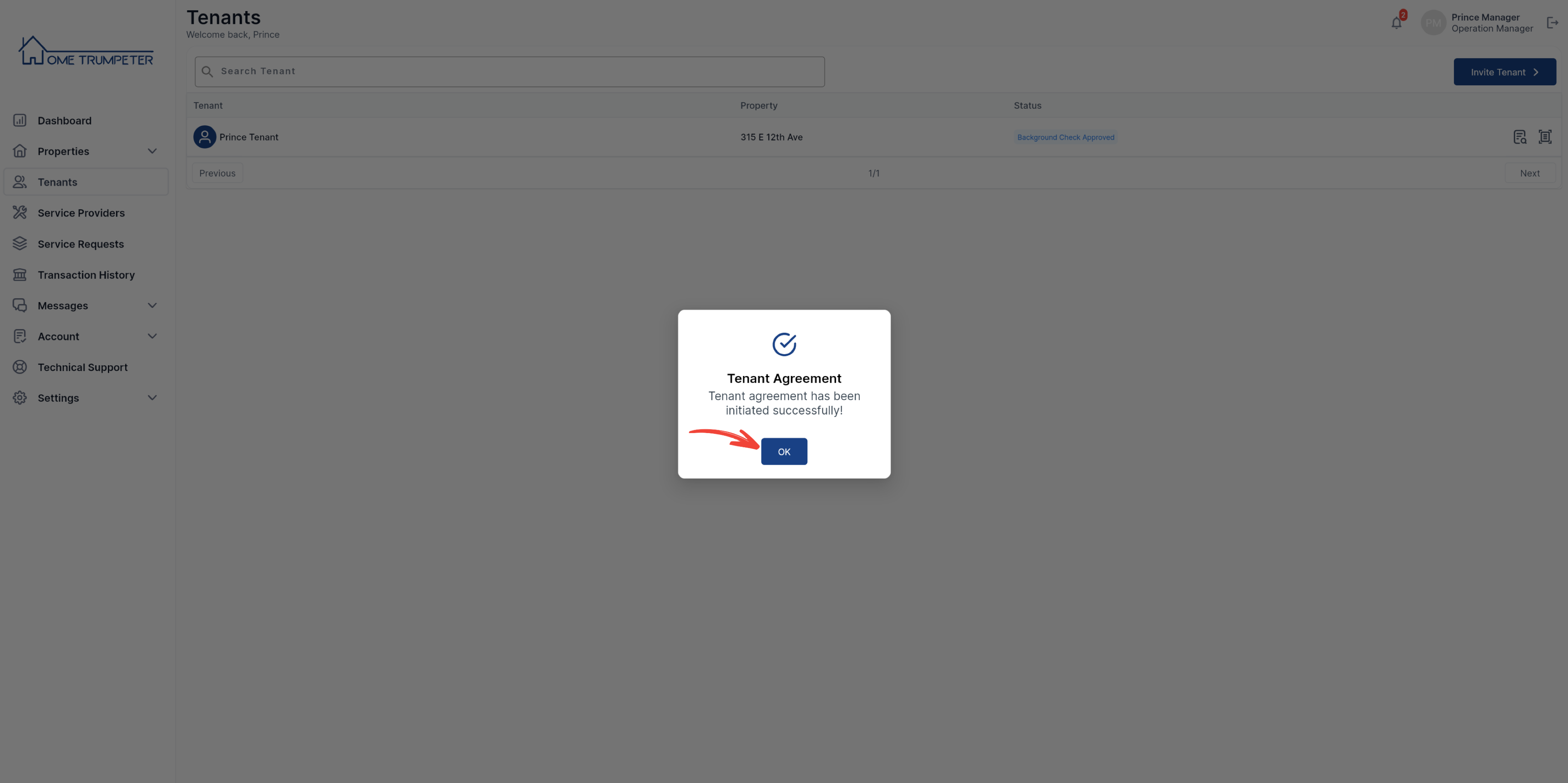Screen dimensions: 1568x783
Task: Click the Dashboard sidebar icon
Action: pyautogui.click(x=20, y=120)
